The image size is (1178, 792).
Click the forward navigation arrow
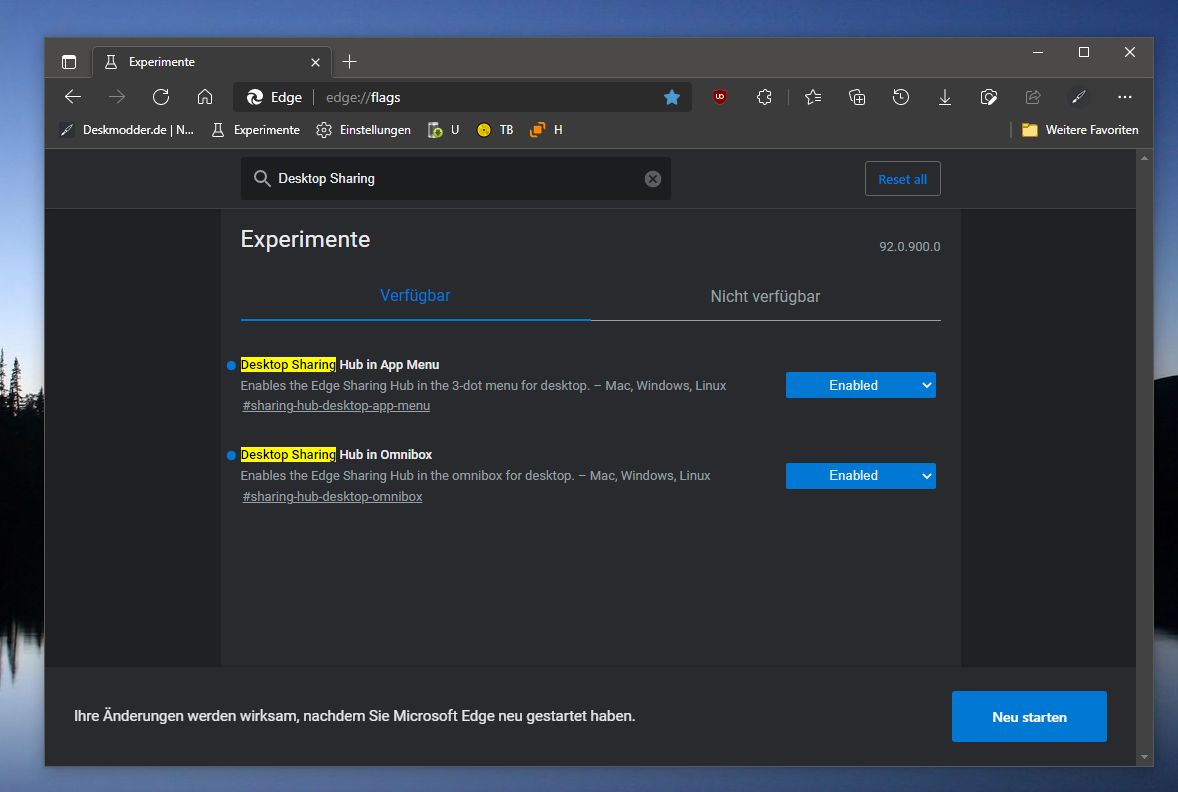(x=116, y=97)
